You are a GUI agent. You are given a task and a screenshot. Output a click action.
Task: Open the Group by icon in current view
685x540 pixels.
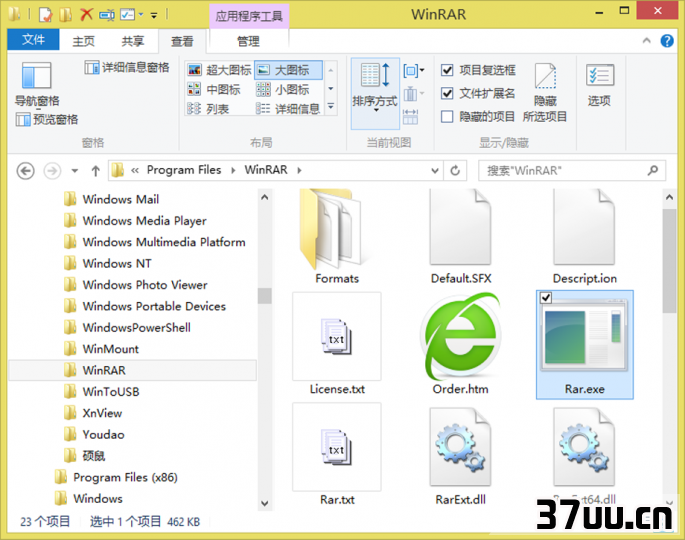pyautogui.click(x=413, y=70)
